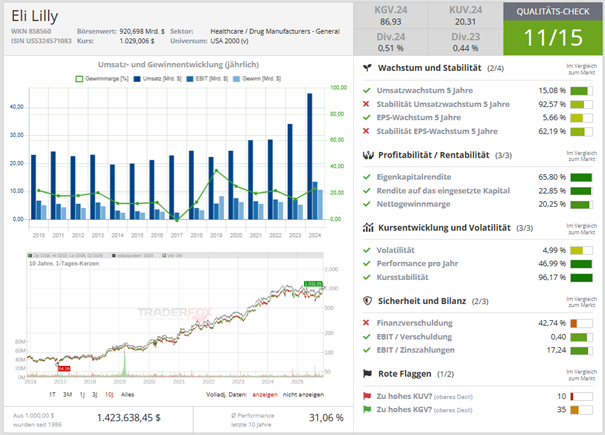Select the 1T chart timeframe

click(52, 395)
